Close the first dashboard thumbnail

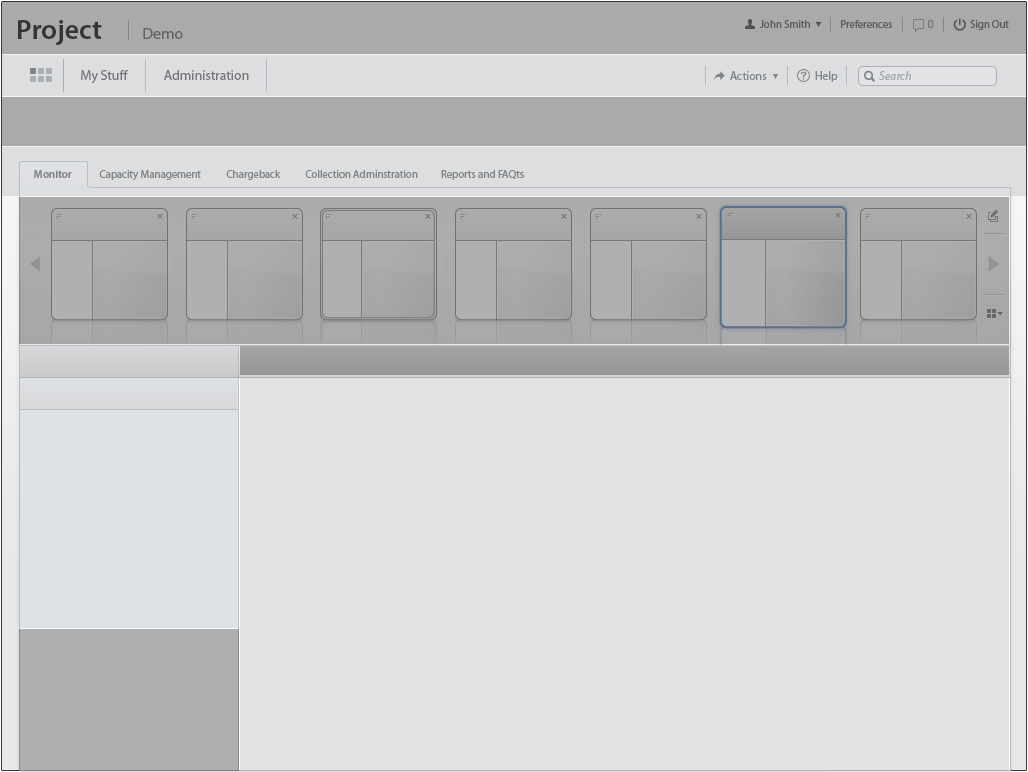(160, 216)
